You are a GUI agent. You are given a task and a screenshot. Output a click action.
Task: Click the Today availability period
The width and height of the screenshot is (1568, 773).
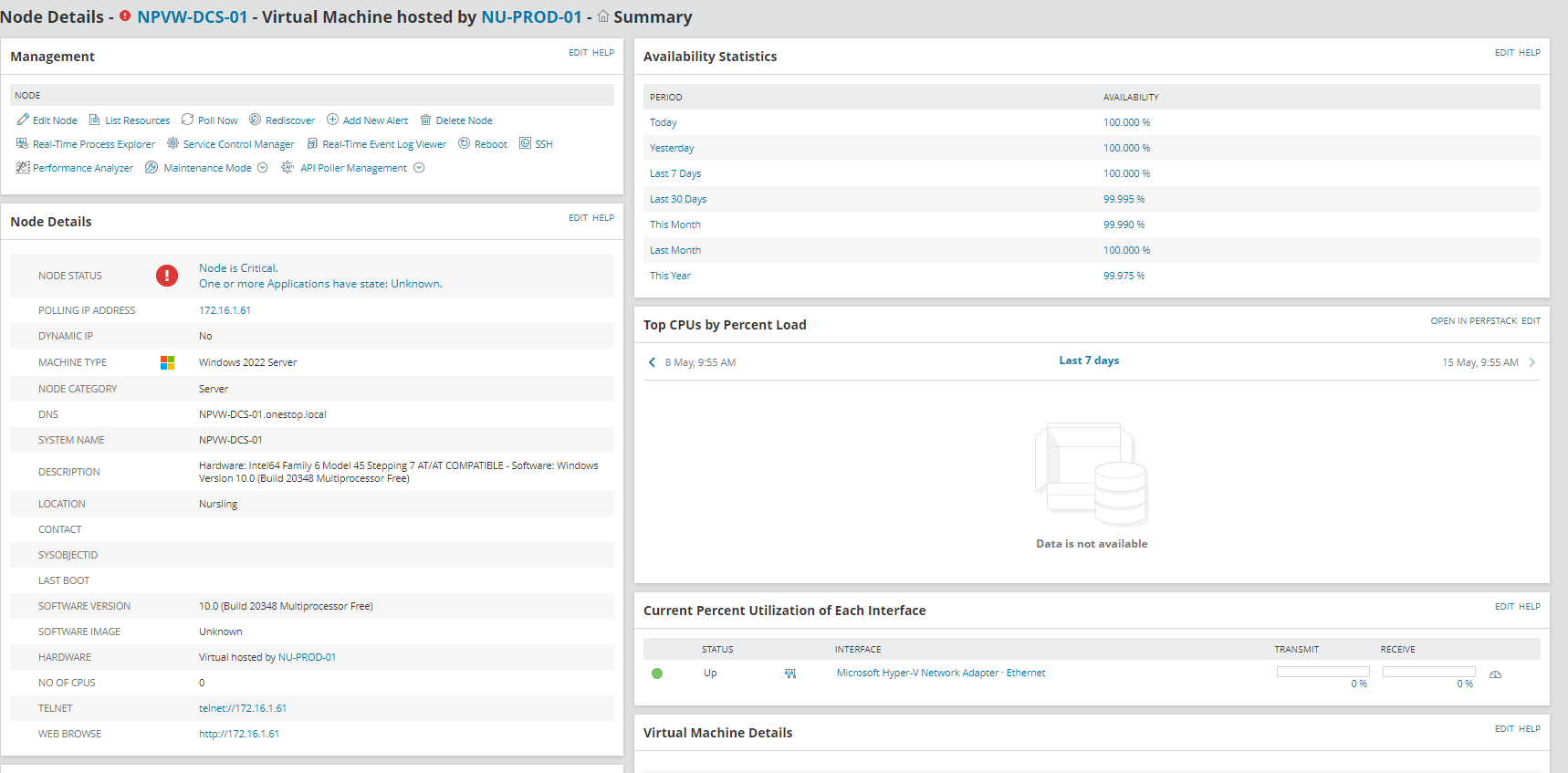[x=664, y=122]
